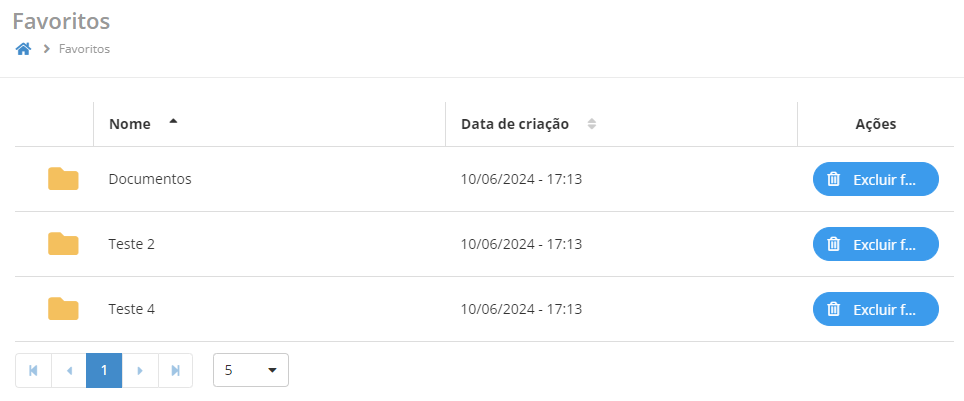Click the Nome column header
The width and height of the screenshot is (964, 401).
[130, 124]
